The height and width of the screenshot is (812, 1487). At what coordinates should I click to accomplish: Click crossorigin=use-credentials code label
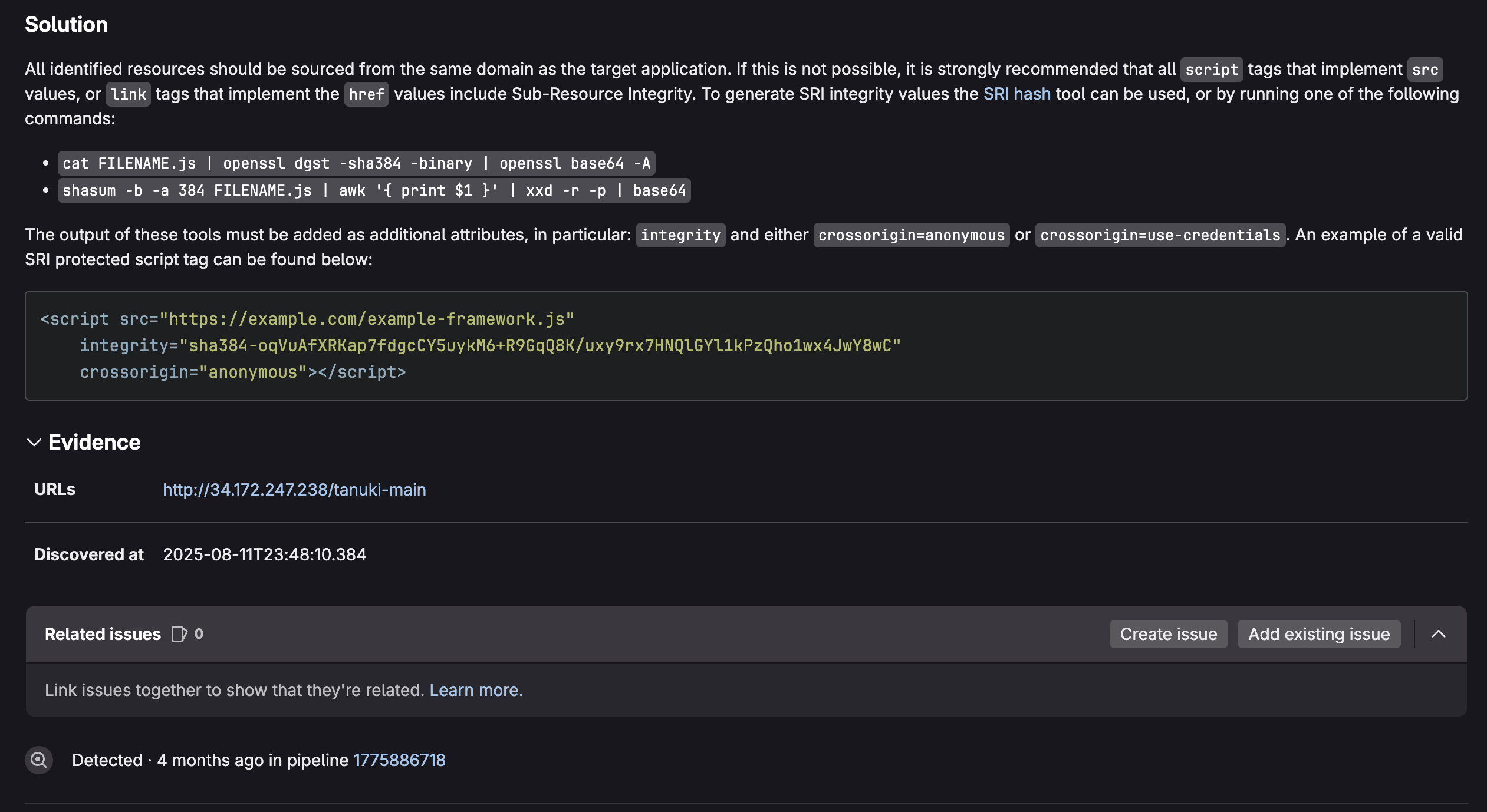point(1160,235)
